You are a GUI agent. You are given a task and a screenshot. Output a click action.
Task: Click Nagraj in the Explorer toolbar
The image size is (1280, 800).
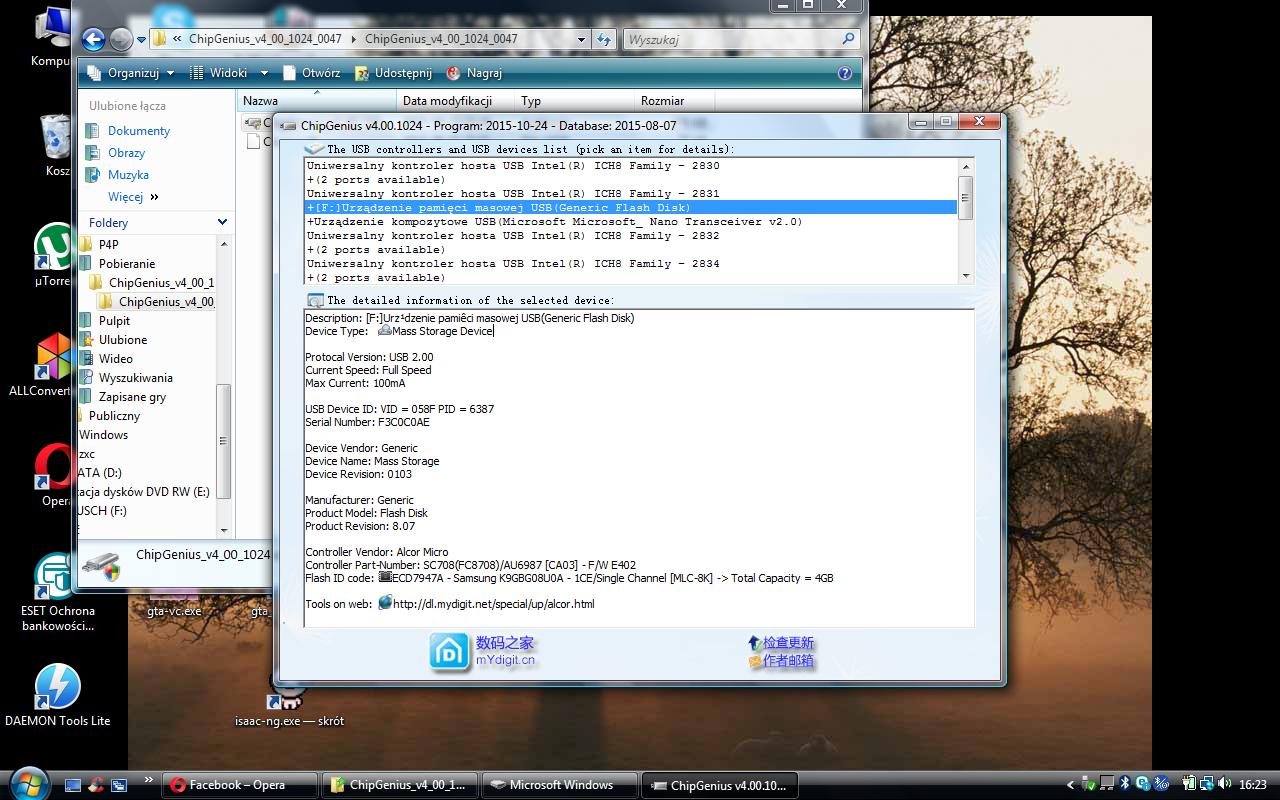[x=474, y=73]
